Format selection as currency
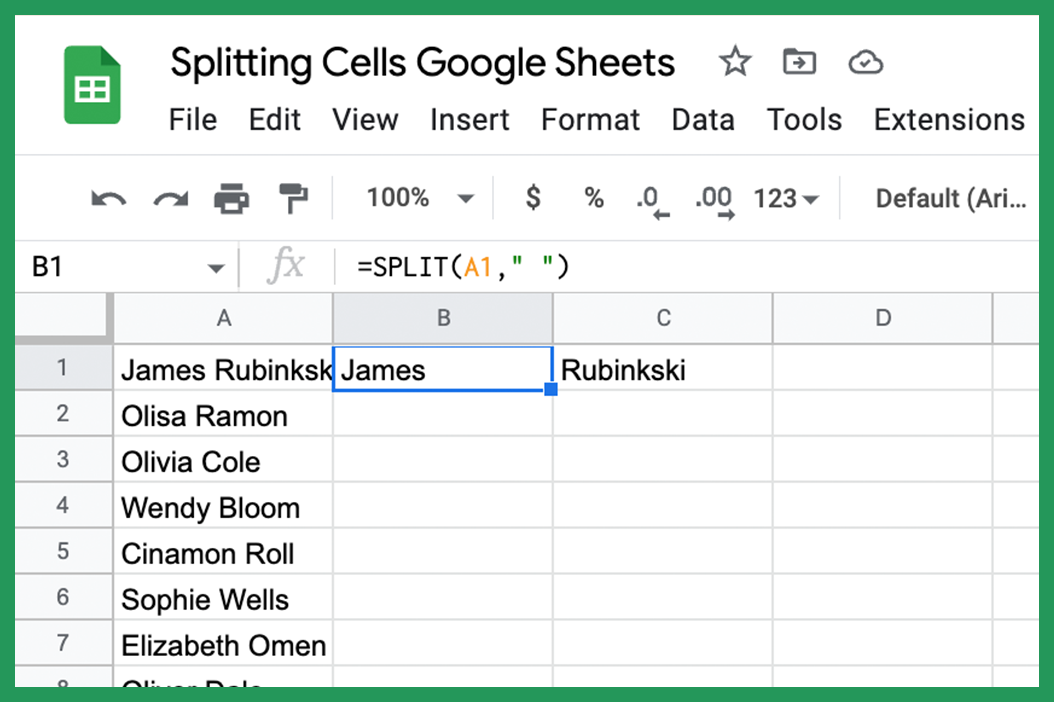Viewport: 1054px width, 702px height. tap(532, 197)
